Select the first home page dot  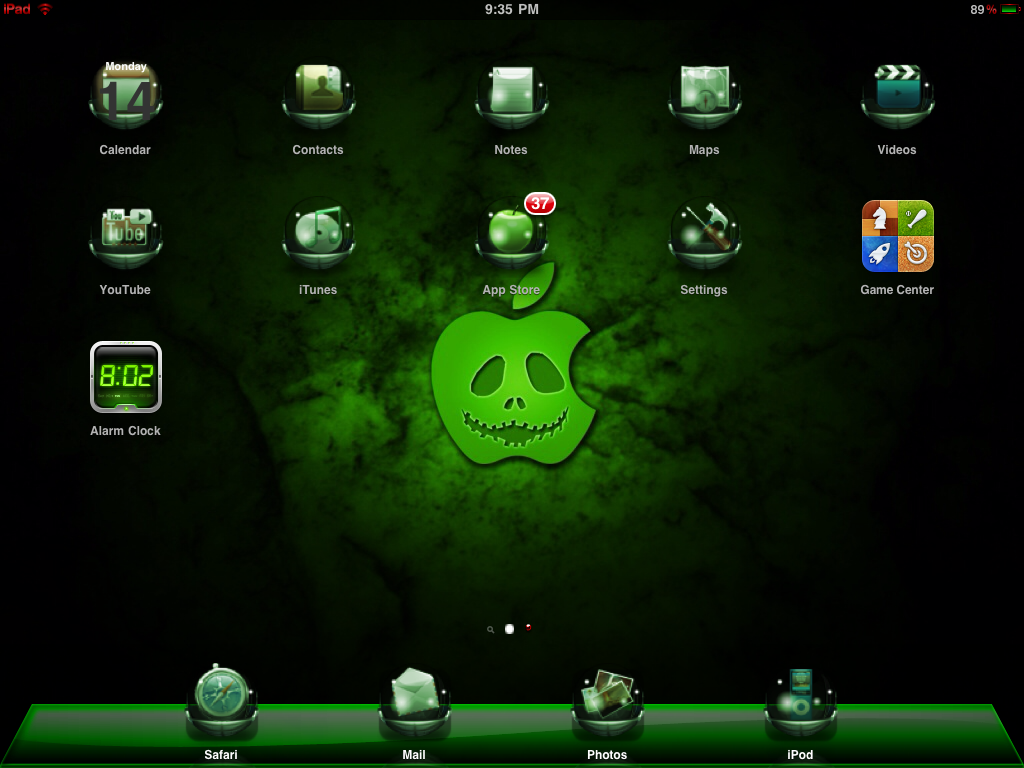click(509, 629)
